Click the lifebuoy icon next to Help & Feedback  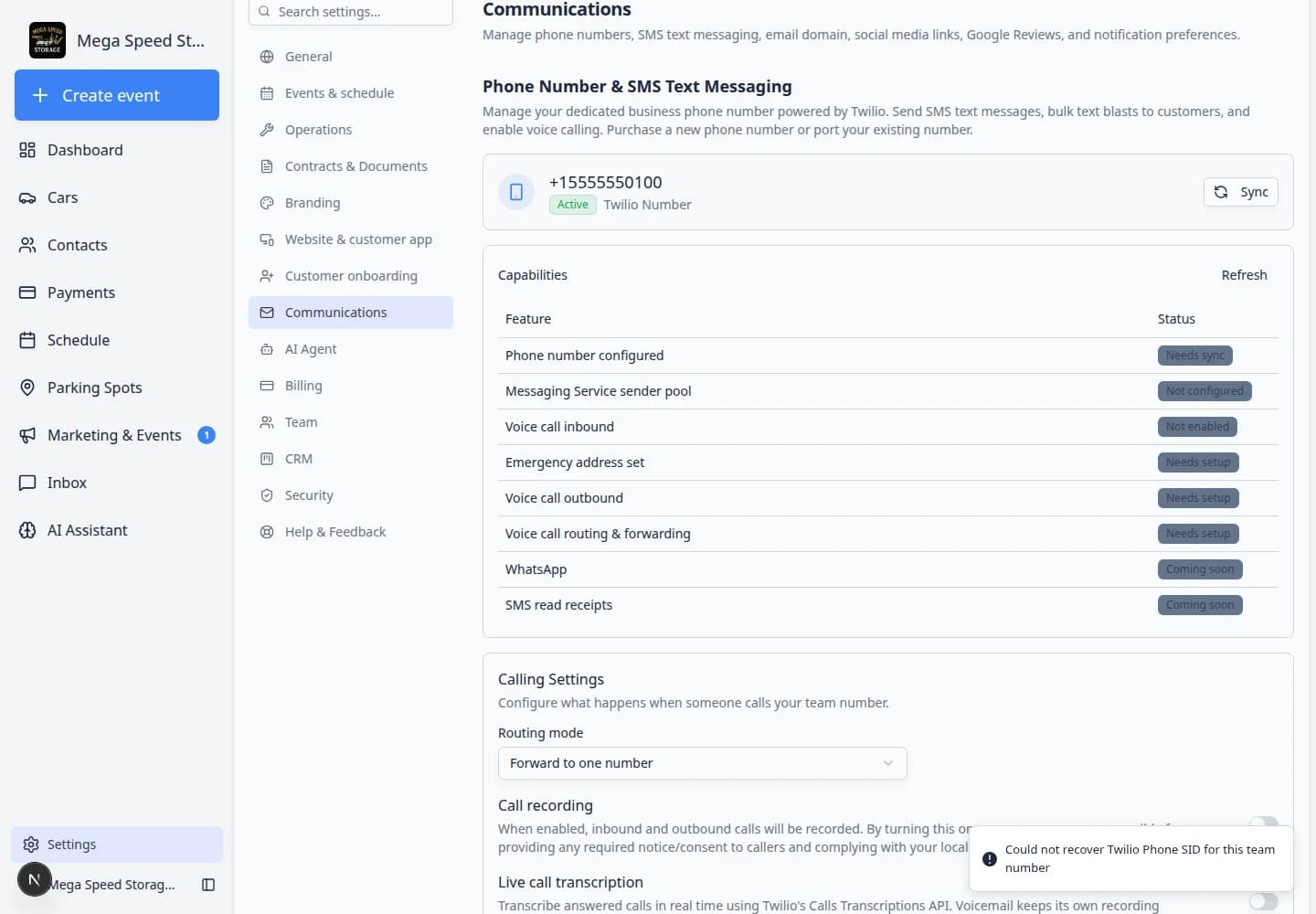click(x=267, y=532)
